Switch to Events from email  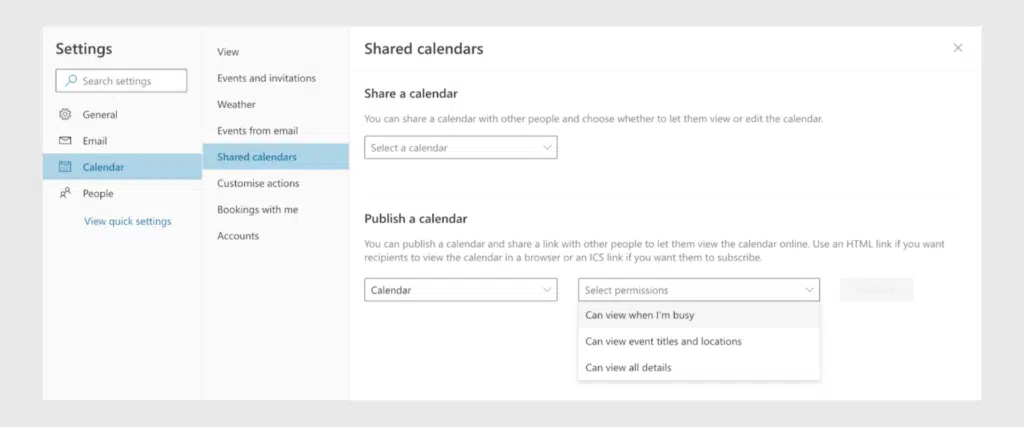coord(257,131)
